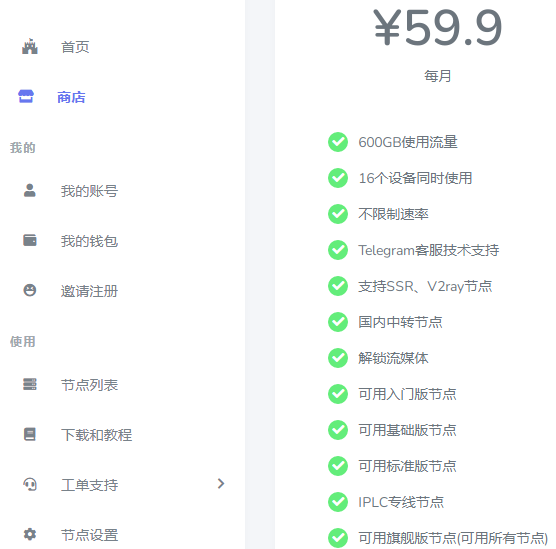Click the blue shop icon for 商店
This screenshot has height=549, width=556.
[x=26, y=96]
